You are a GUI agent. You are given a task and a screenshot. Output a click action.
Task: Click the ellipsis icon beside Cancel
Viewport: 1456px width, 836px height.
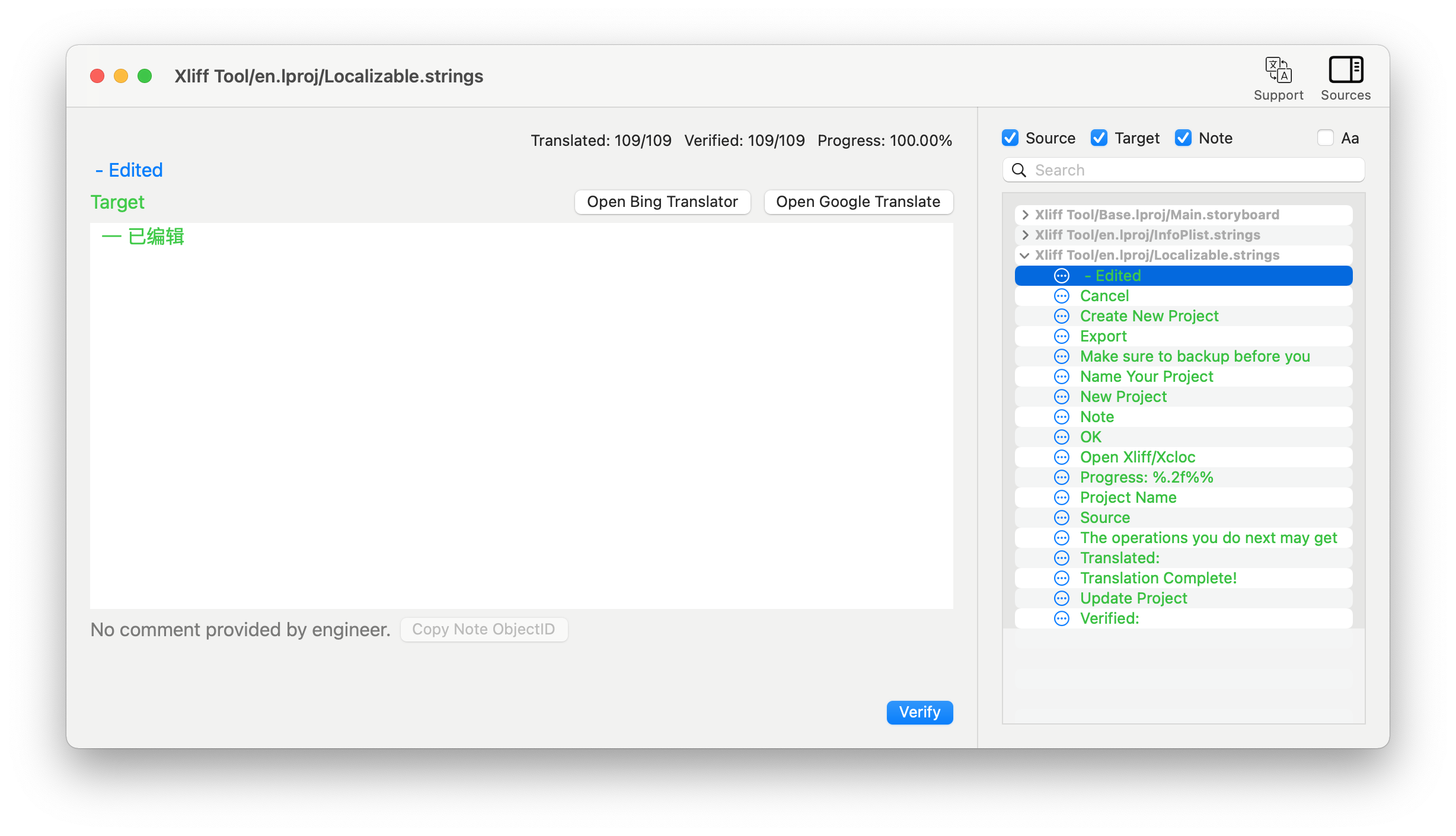pos(1062,296)
